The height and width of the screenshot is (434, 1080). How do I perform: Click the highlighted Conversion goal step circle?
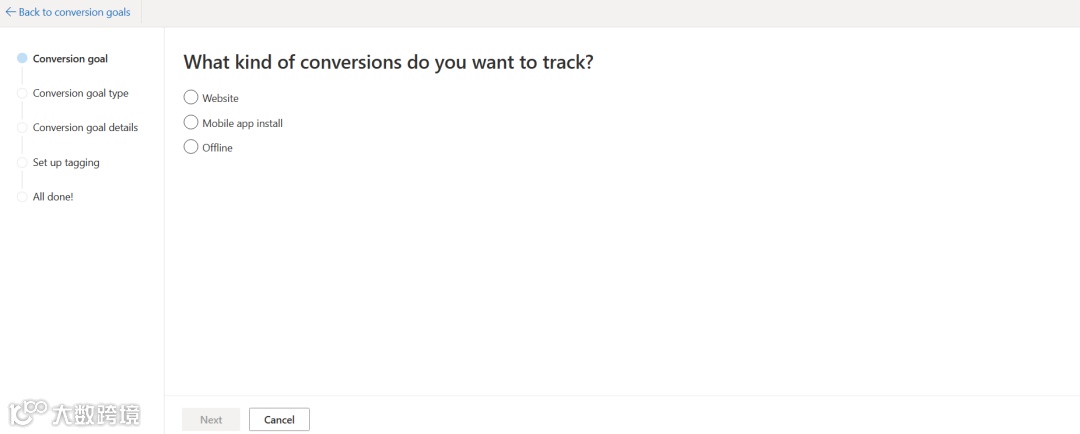pyautogui.click(x=22, y=59)
